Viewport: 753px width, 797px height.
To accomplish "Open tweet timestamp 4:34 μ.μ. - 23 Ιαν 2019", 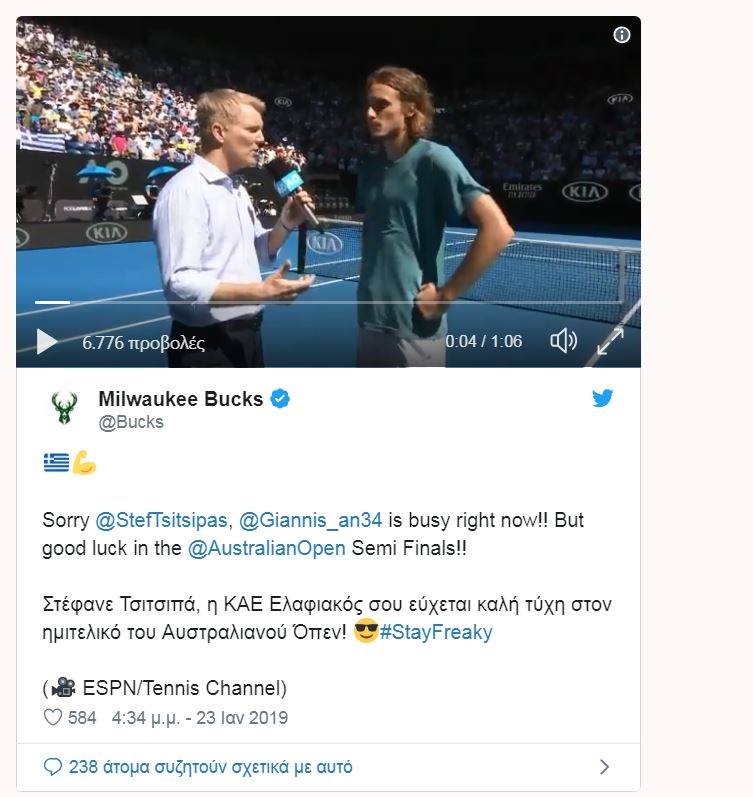I will pos(200,718).
